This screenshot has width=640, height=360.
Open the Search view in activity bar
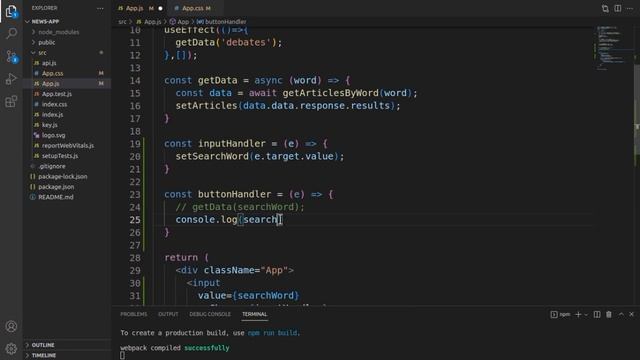click(11, 33)
